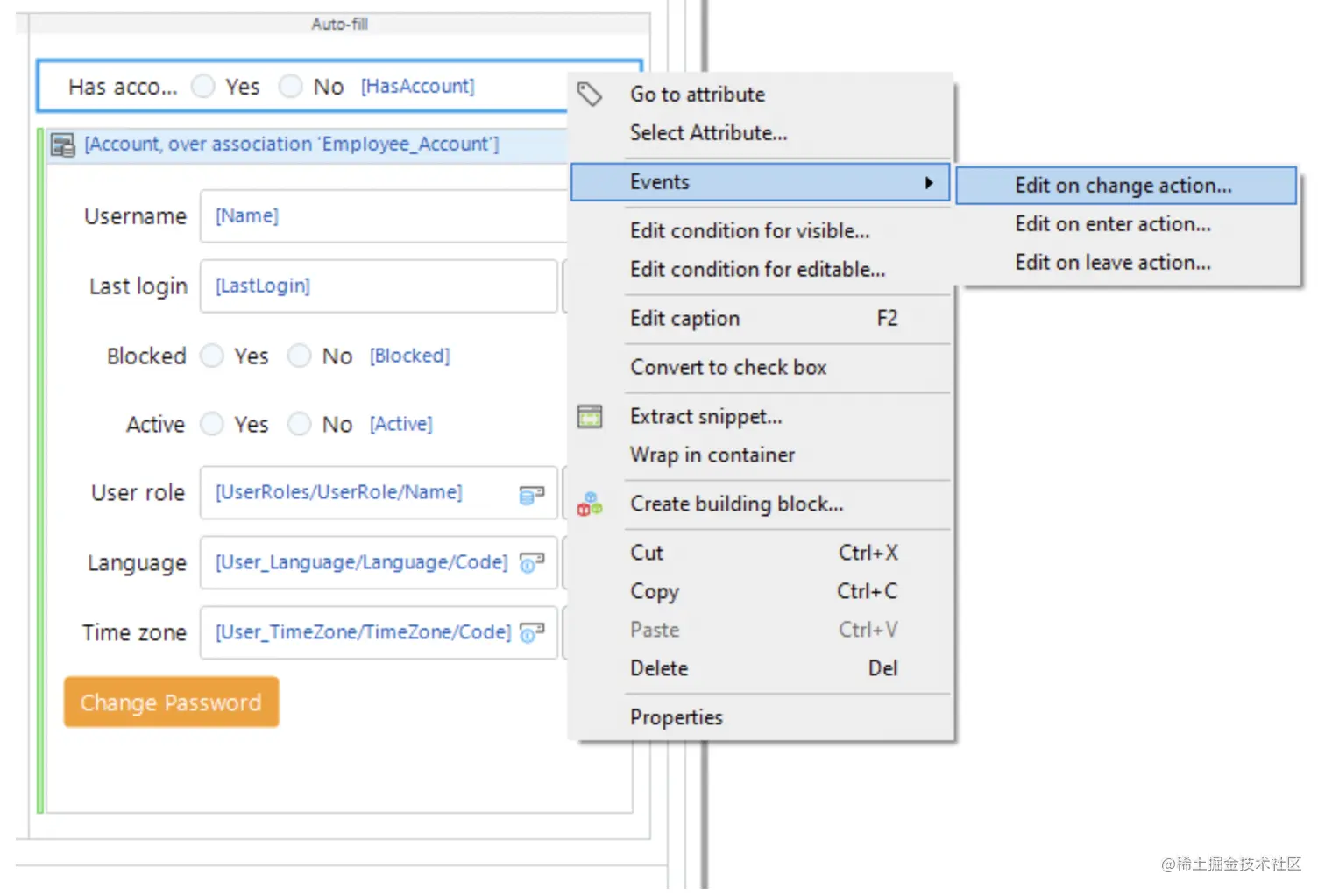Choose Select Attribute... menu entry
The height and width of the screenshot is (896, 1325).
[x=761, y=133]
